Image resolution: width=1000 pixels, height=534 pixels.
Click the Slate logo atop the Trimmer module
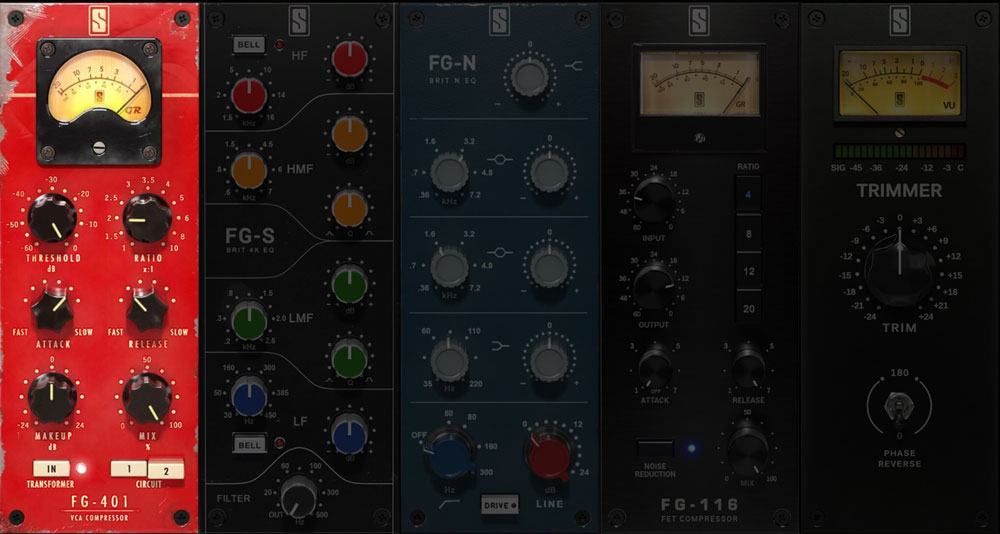click(x=900, y=22)
